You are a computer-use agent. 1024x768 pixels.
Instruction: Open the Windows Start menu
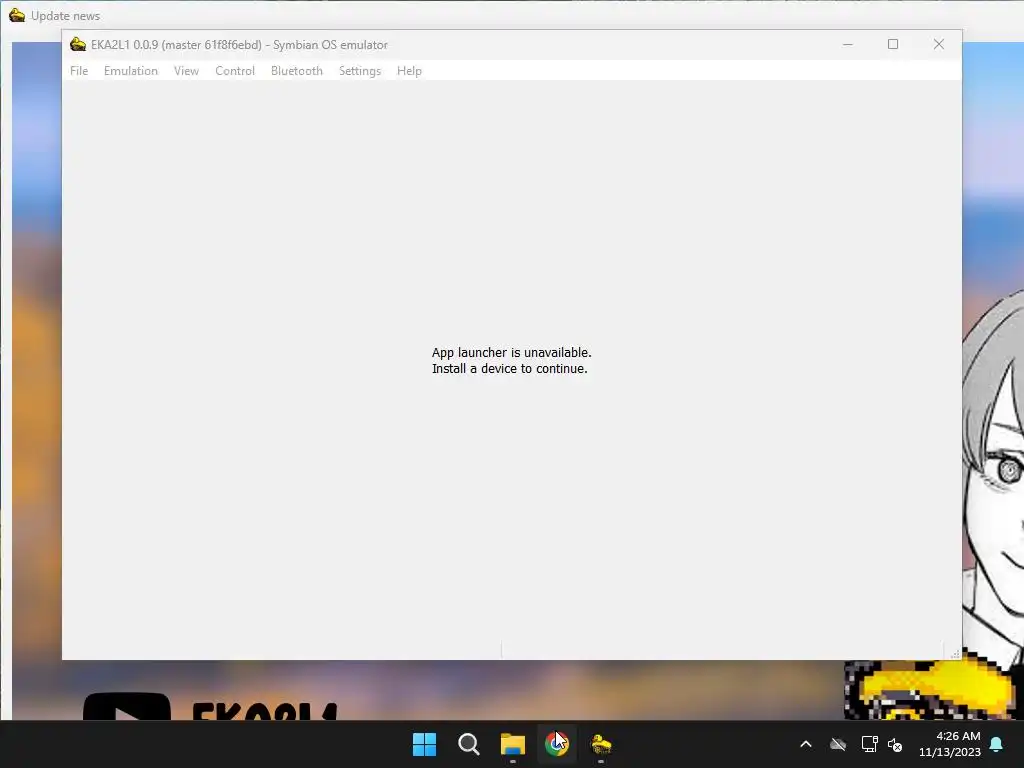tap(424, 744)
